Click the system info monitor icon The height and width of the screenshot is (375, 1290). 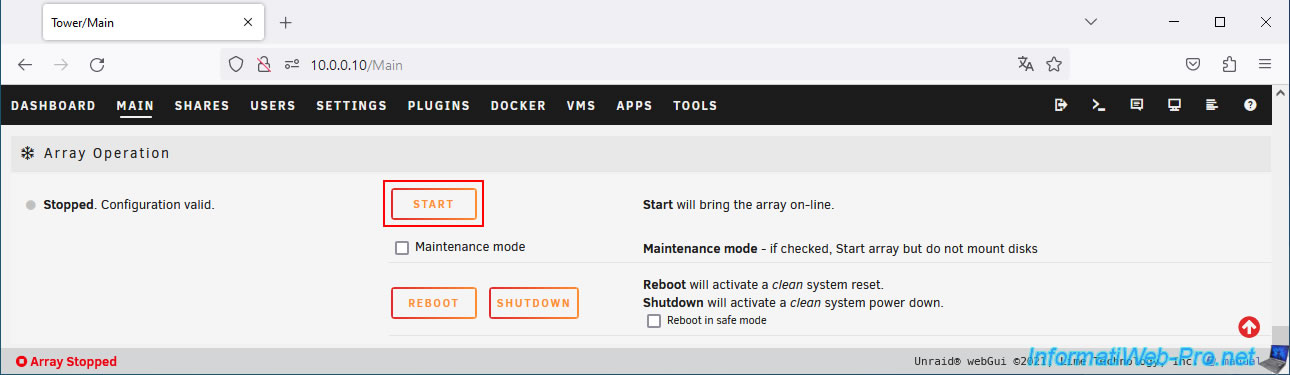coord(1174,105)
